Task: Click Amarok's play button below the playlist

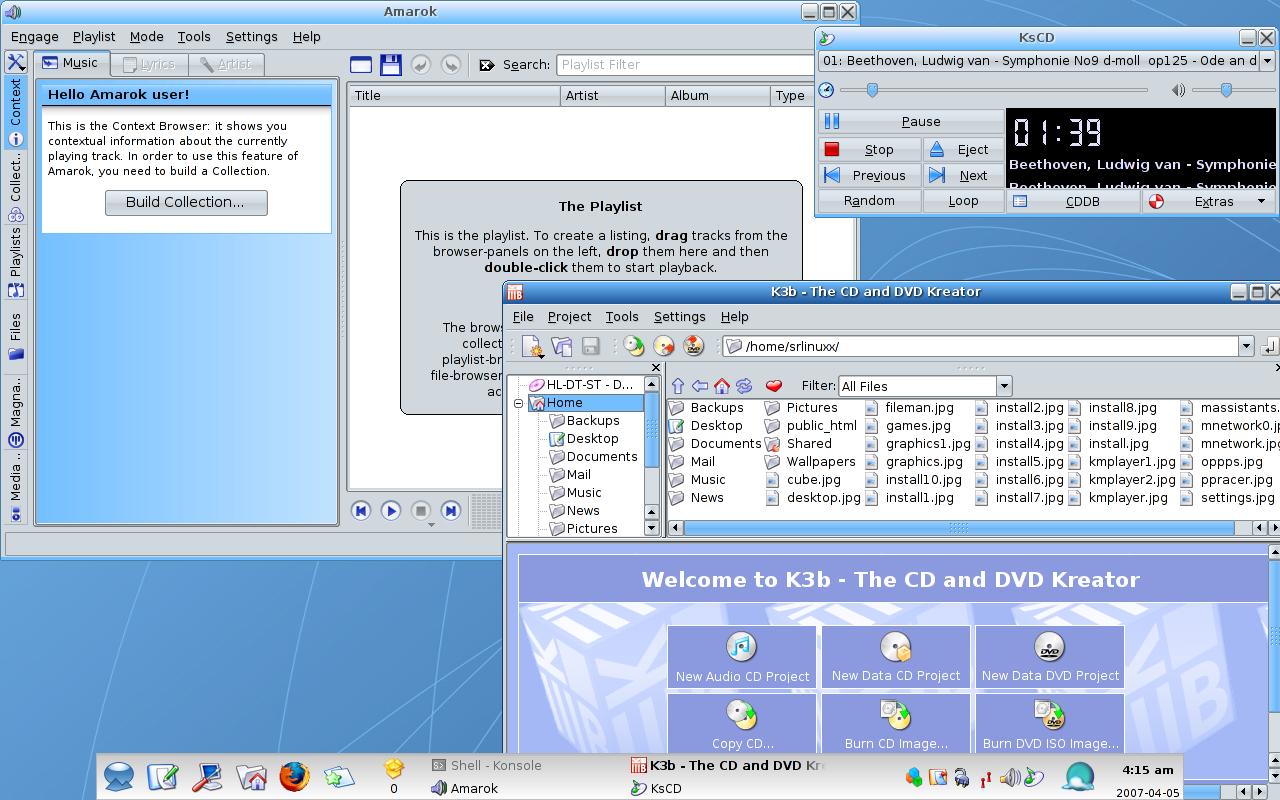Action: coord(391,510)
